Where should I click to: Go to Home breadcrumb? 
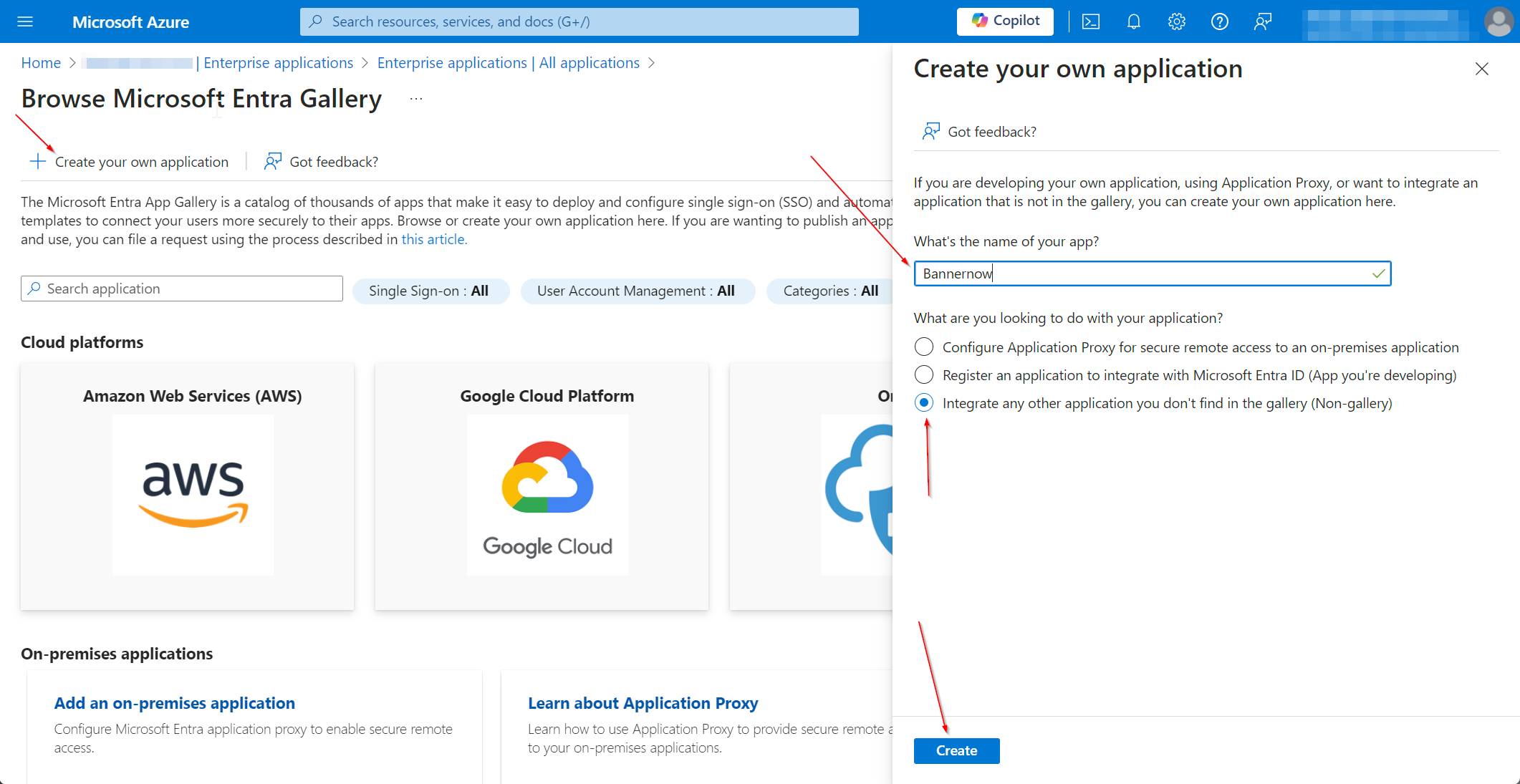[x=41, y=63]
